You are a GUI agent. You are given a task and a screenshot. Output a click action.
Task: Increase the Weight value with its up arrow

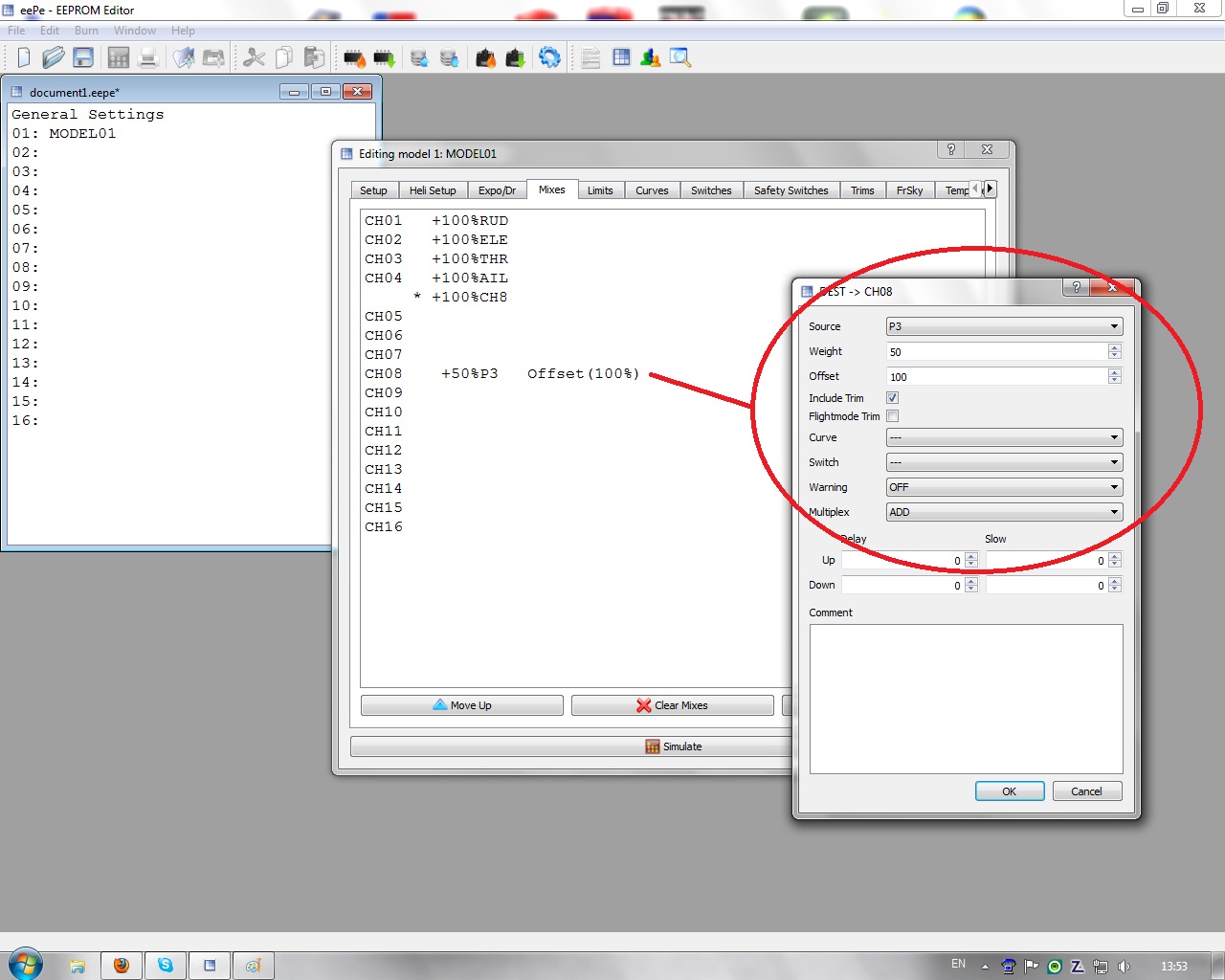tap(1114, 347)
